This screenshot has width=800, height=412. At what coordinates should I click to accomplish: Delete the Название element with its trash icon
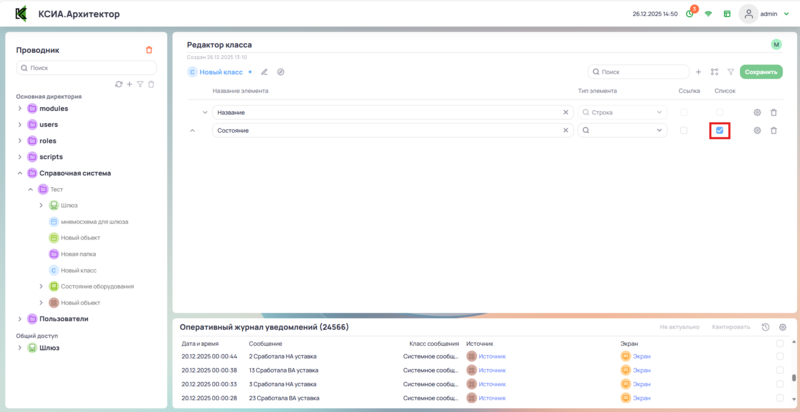773,113
